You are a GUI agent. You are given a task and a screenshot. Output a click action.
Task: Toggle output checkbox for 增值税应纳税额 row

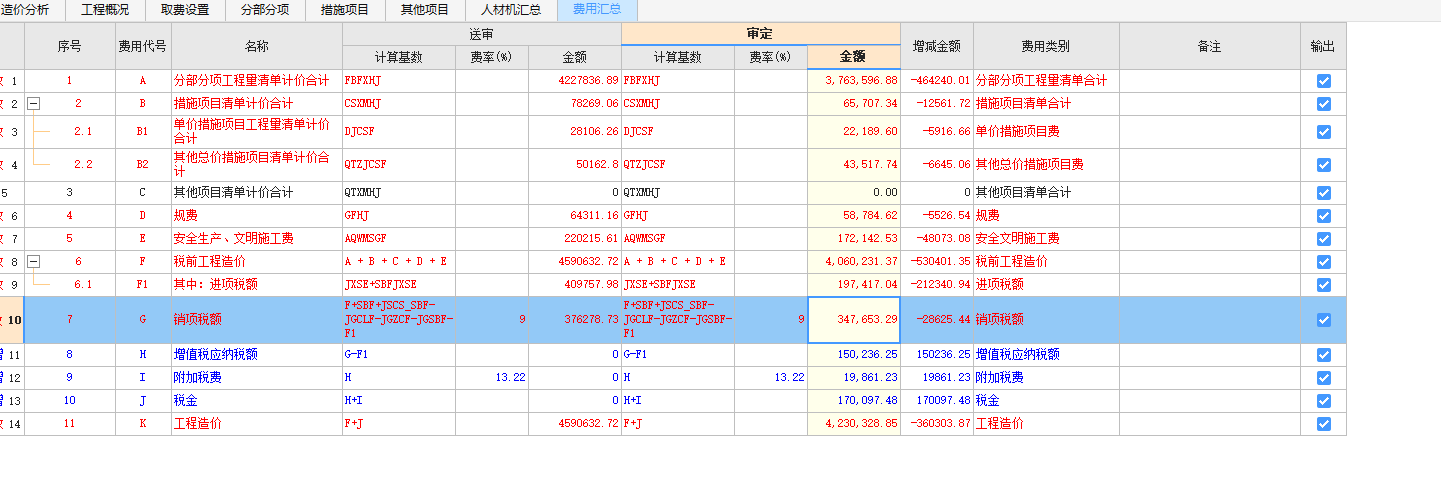tap(1324, 355)
